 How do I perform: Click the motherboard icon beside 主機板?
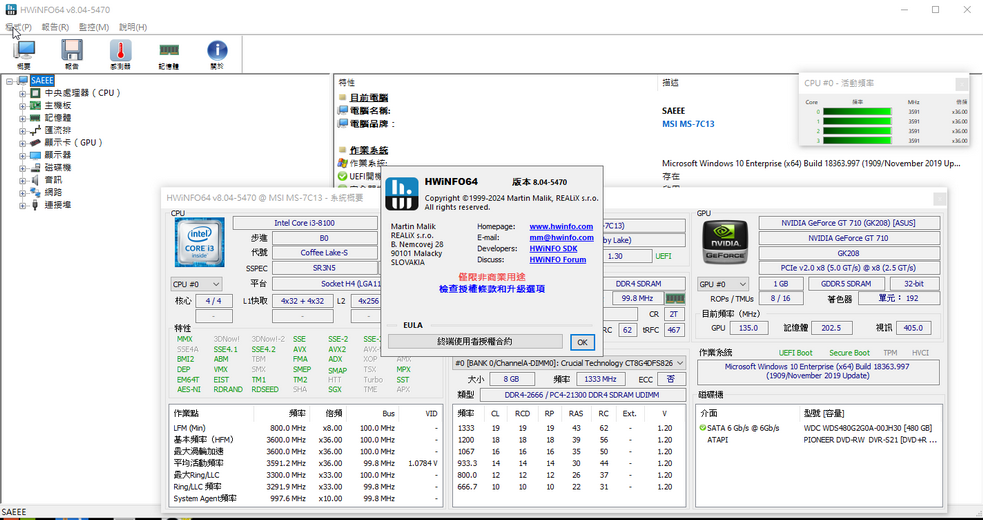tap(35, 105)
